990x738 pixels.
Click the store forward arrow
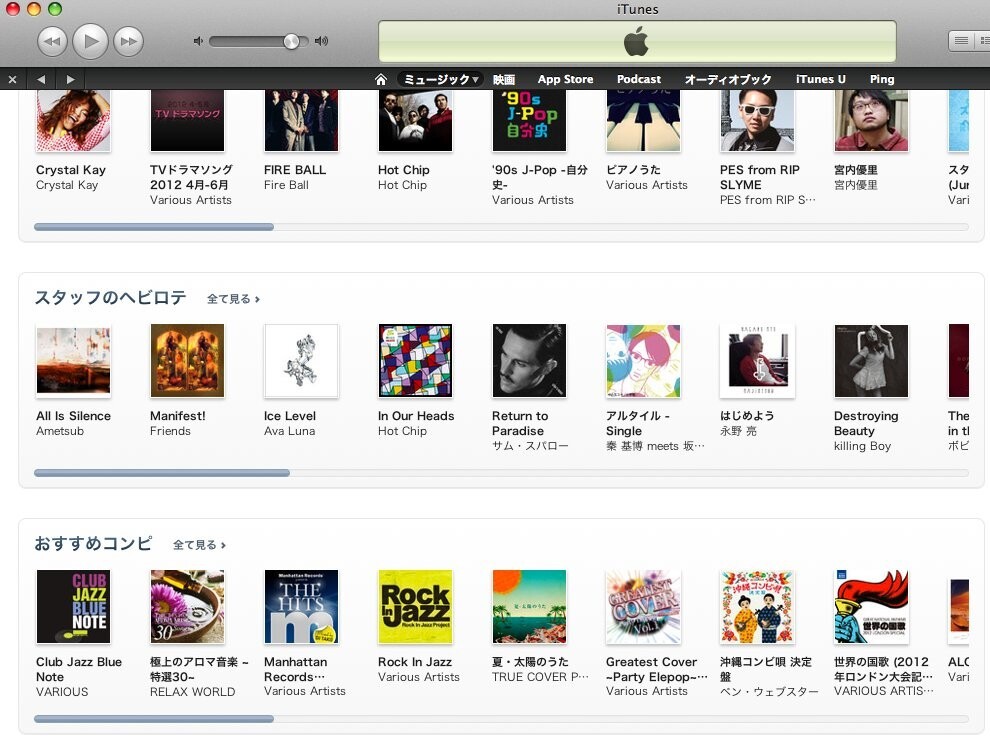click(70, 80)
